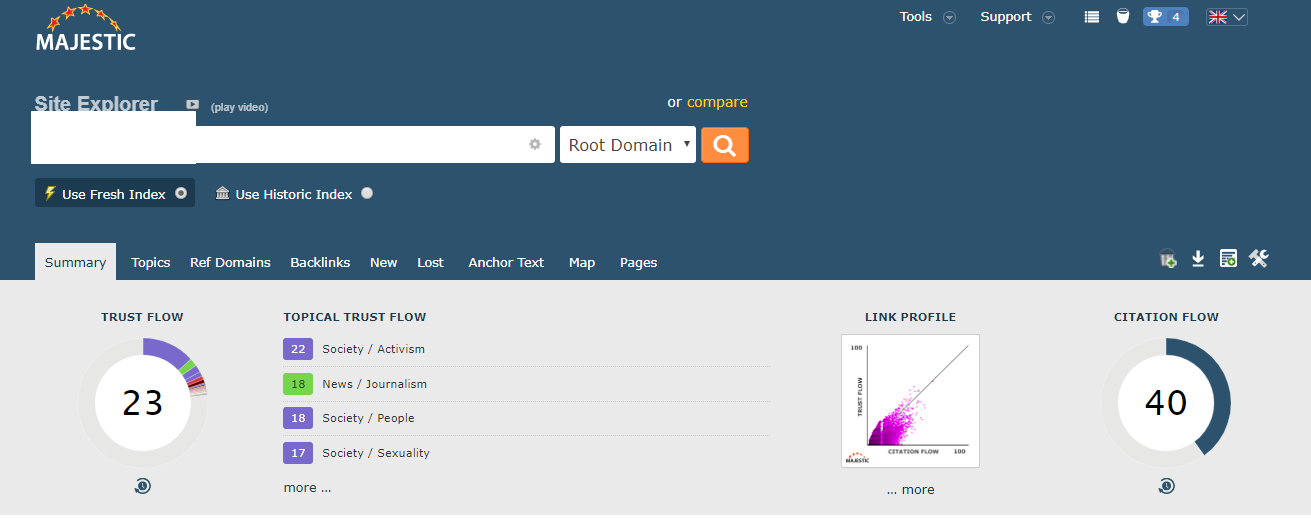Open the wrench tools icon

pyautogui.click(x=1258, y=260)
